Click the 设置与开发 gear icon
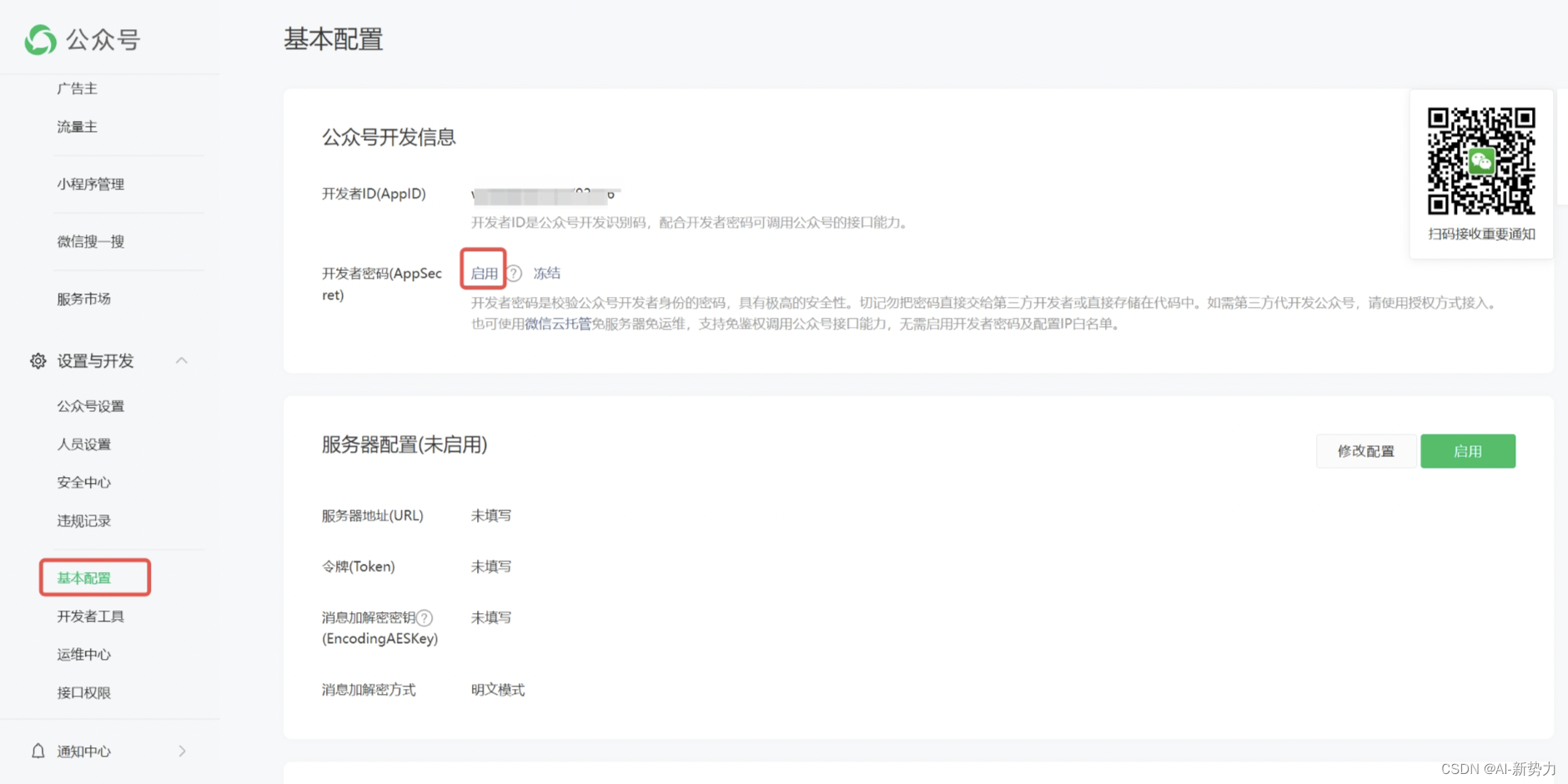This screenshot has height=784, width=1568. [x=38, y=361]
